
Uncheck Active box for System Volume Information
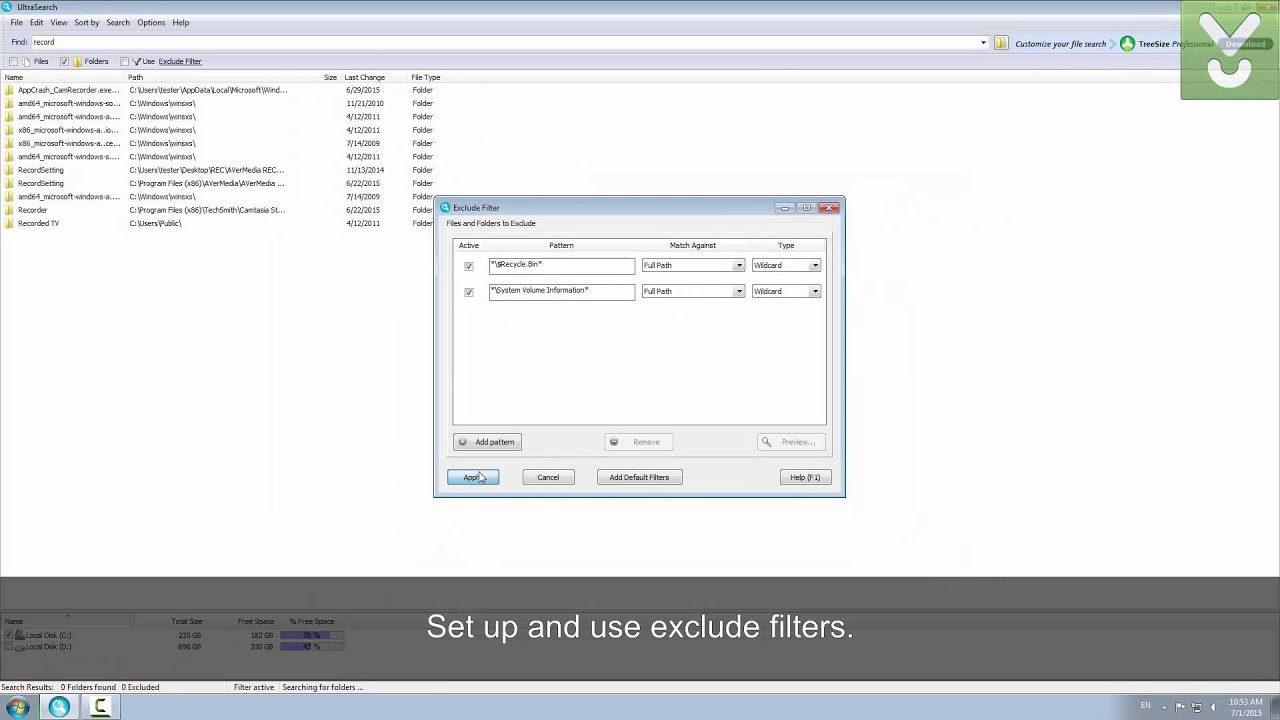coord(469,292)
